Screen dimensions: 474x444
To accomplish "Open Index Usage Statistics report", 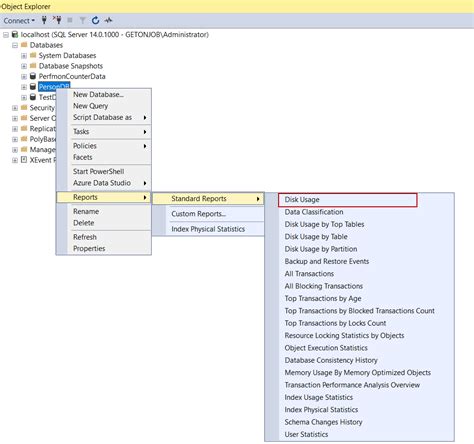I will click(x=319, y=397).
